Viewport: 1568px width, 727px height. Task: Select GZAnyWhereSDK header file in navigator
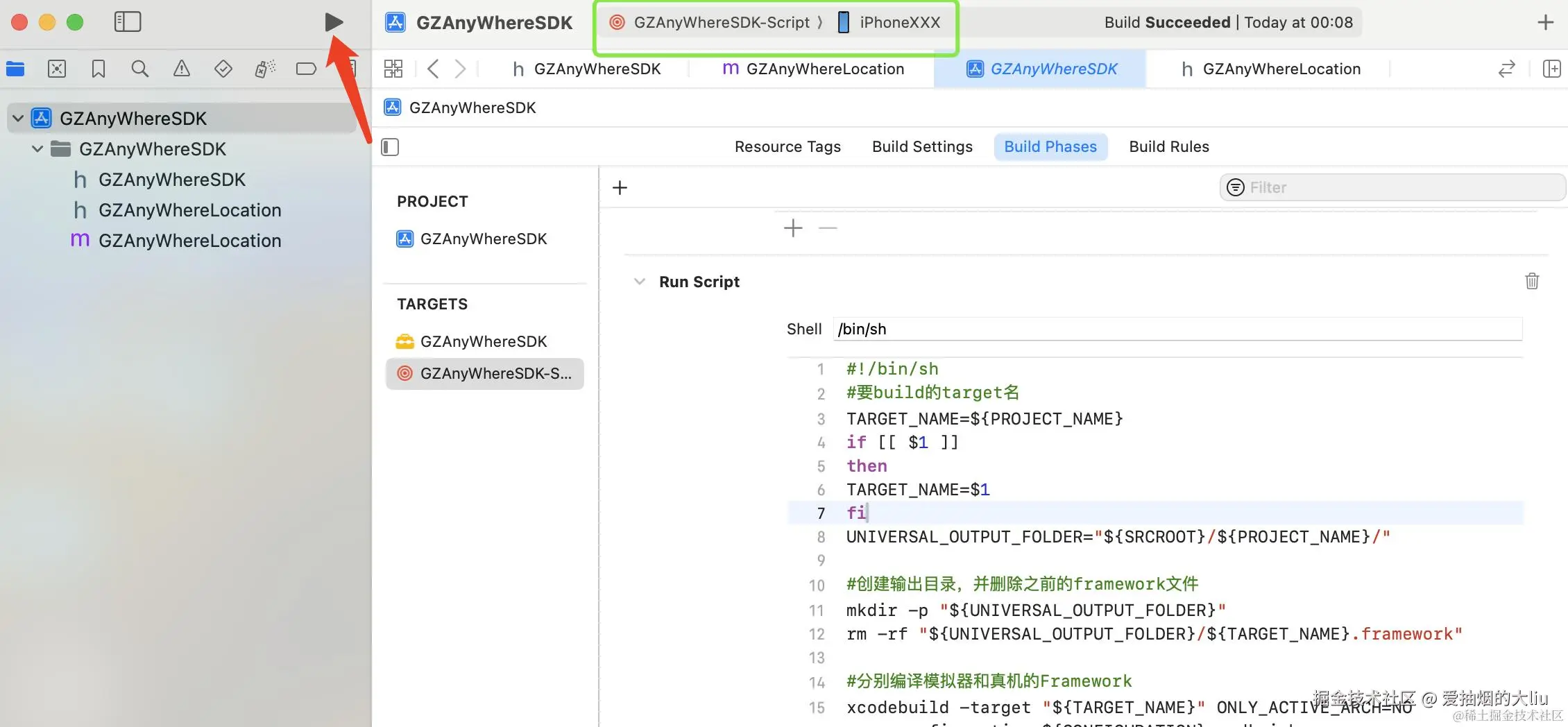(x=172, y=180)
